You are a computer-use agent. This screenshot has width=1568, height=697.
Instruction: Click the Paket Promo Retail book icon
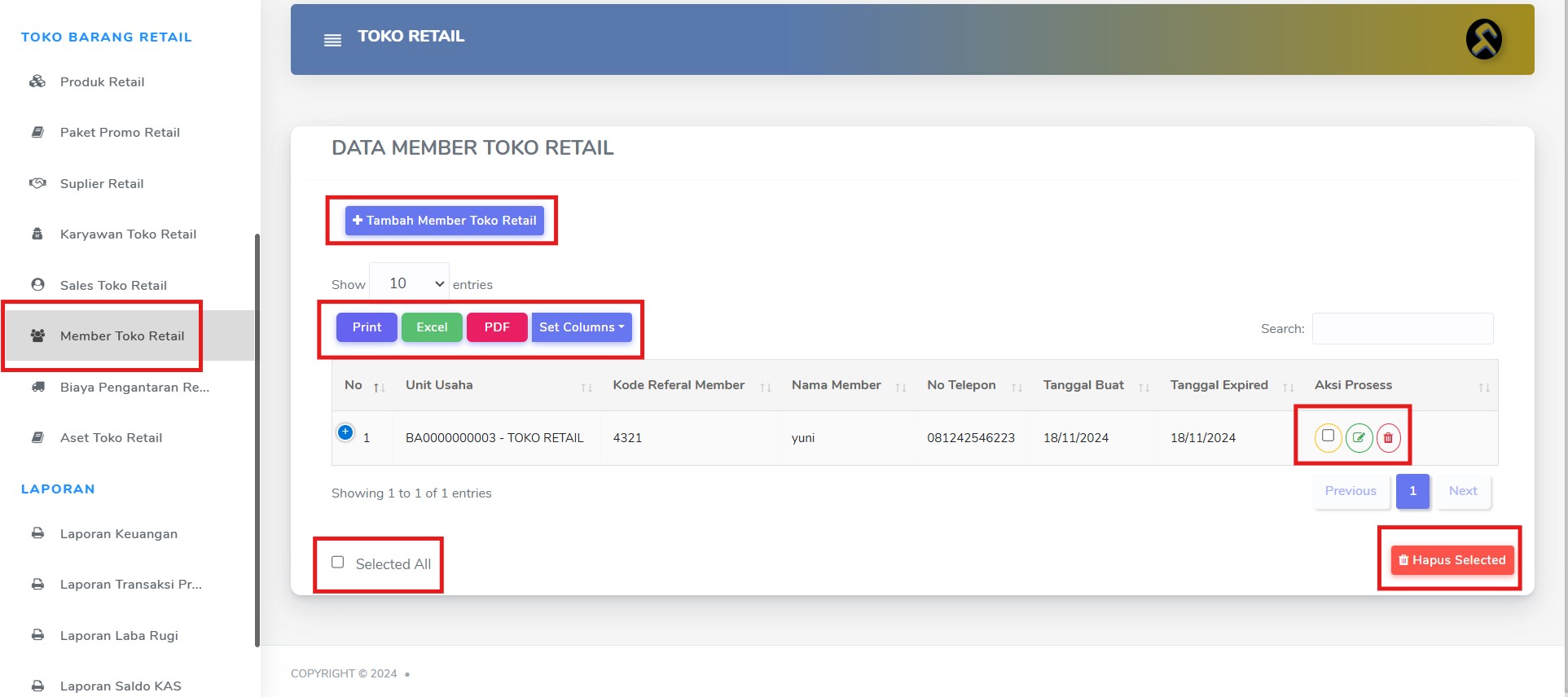(37, 132)
